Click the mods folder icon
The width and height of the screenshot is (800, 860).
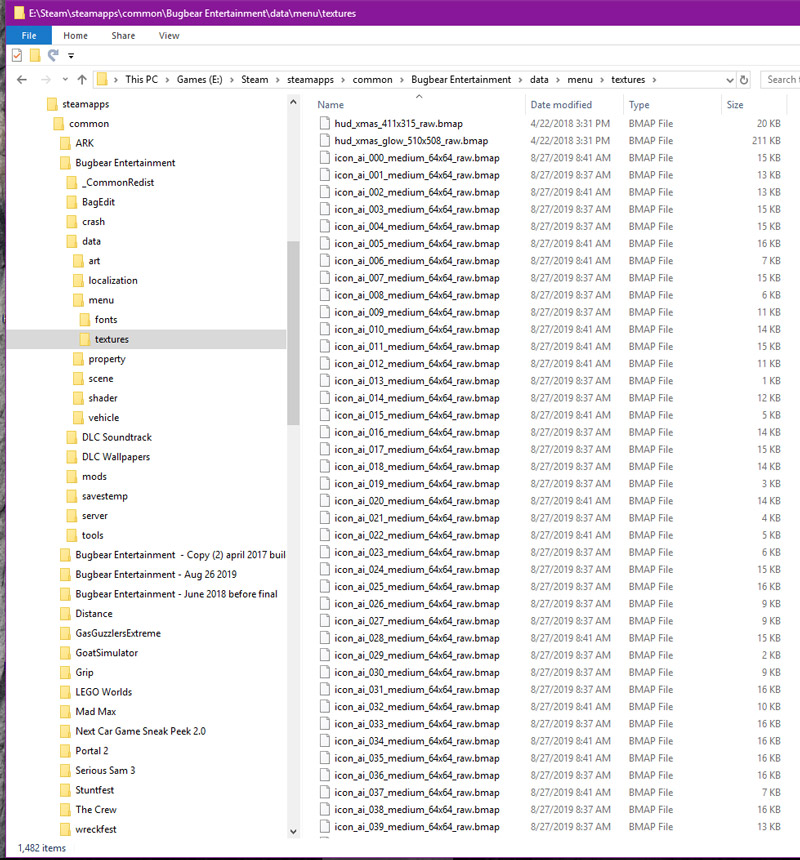[x=72, y=477]
